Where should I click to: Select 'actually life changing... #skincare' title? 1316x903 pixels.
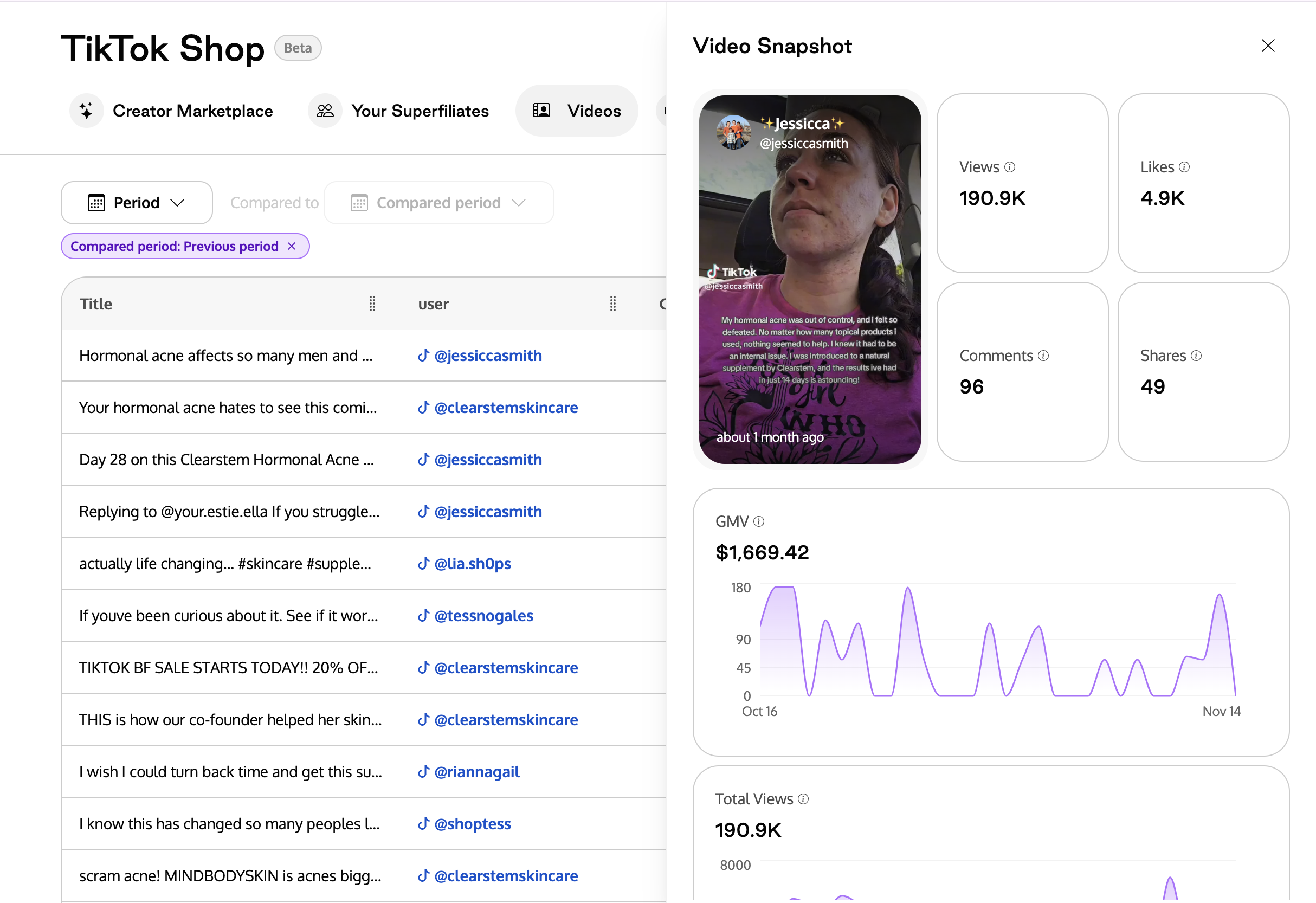(225, 564)
